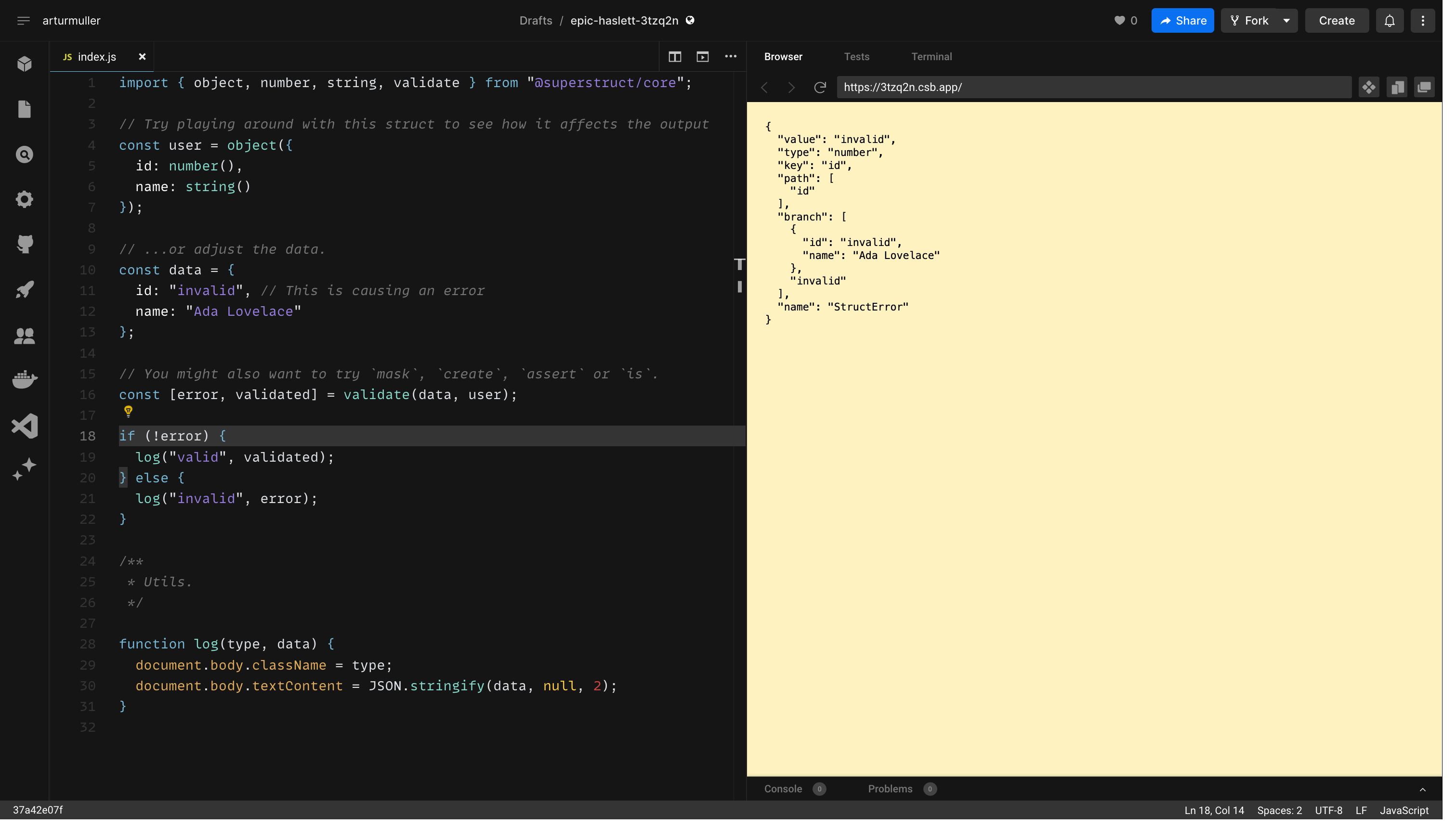
Task: Expand the Fork dropdown arrow
Action: (1286, 21)
